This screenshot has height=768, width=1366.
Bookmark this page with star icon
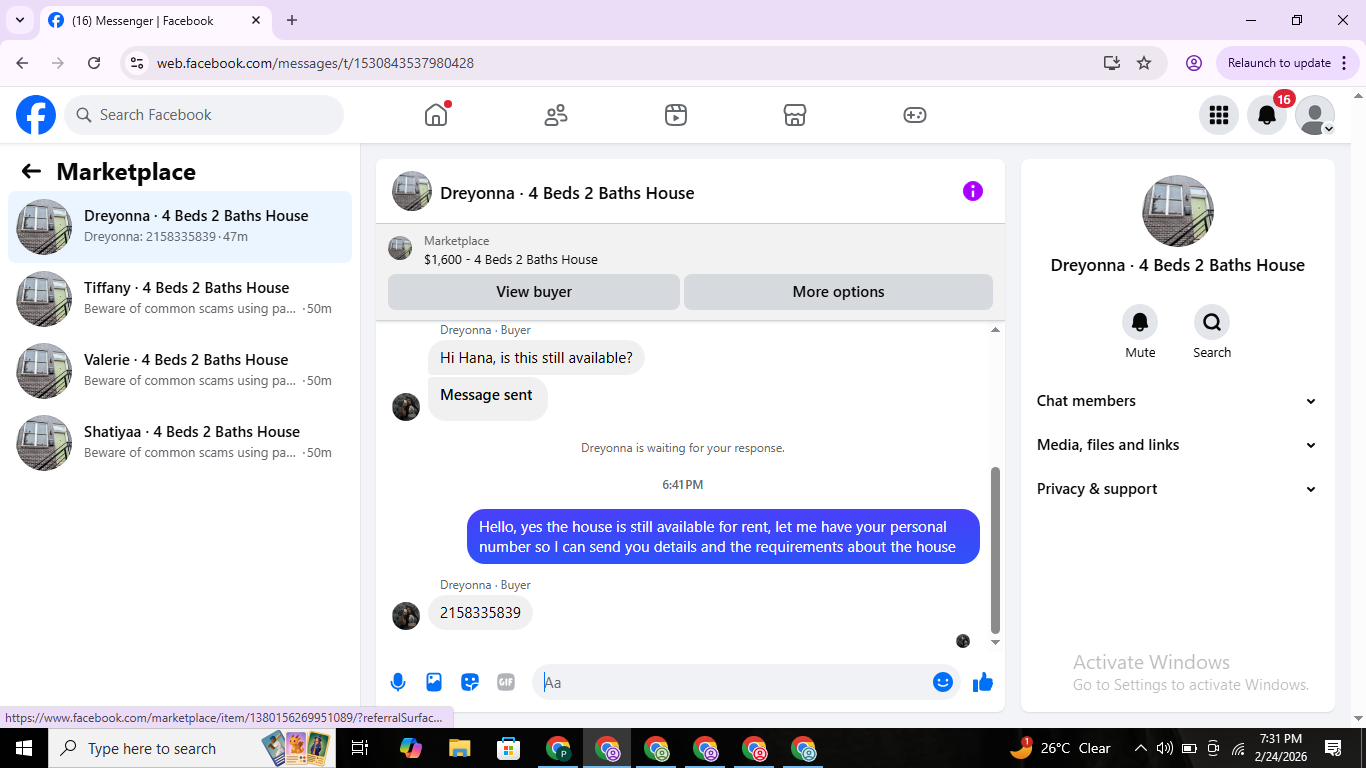pyautogui.click(x=1144, y=63)
